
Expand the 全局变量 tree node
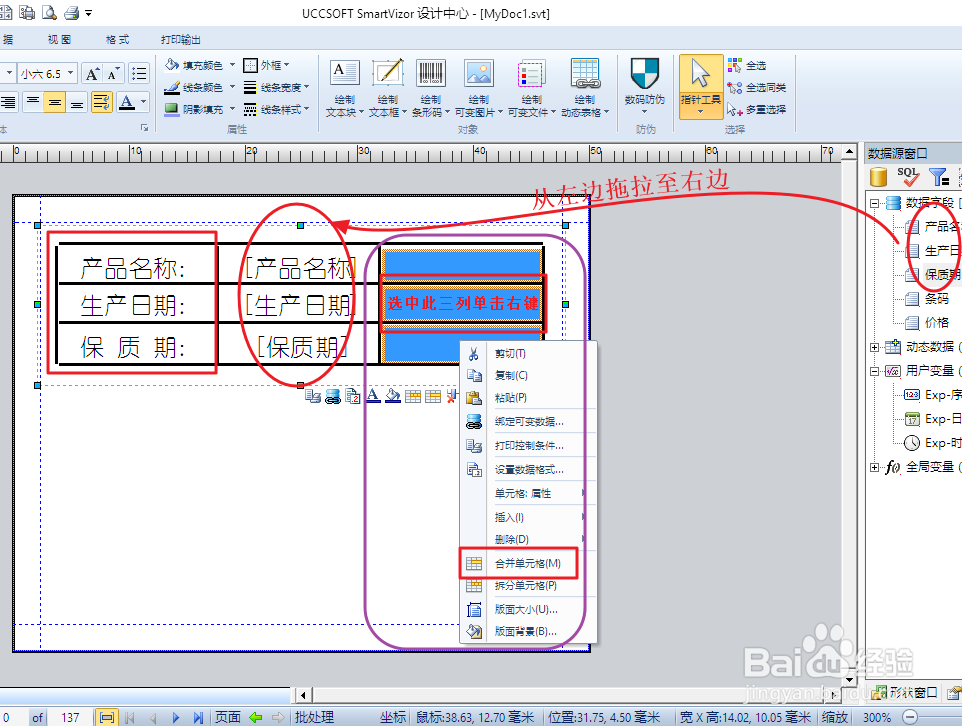(x=874, y=467)
